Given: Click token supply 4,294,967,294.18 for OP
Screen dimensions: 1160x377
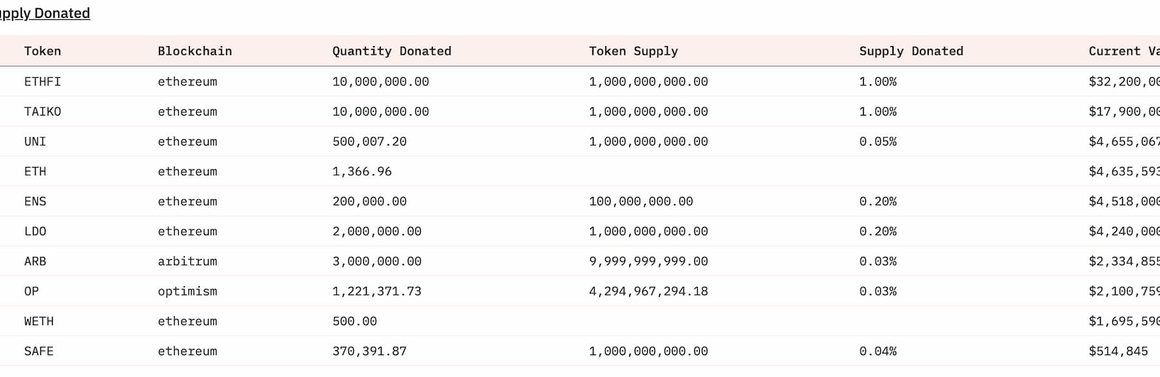Looking at the screenshot, I should pyautogui.click(x=648, y=291).
